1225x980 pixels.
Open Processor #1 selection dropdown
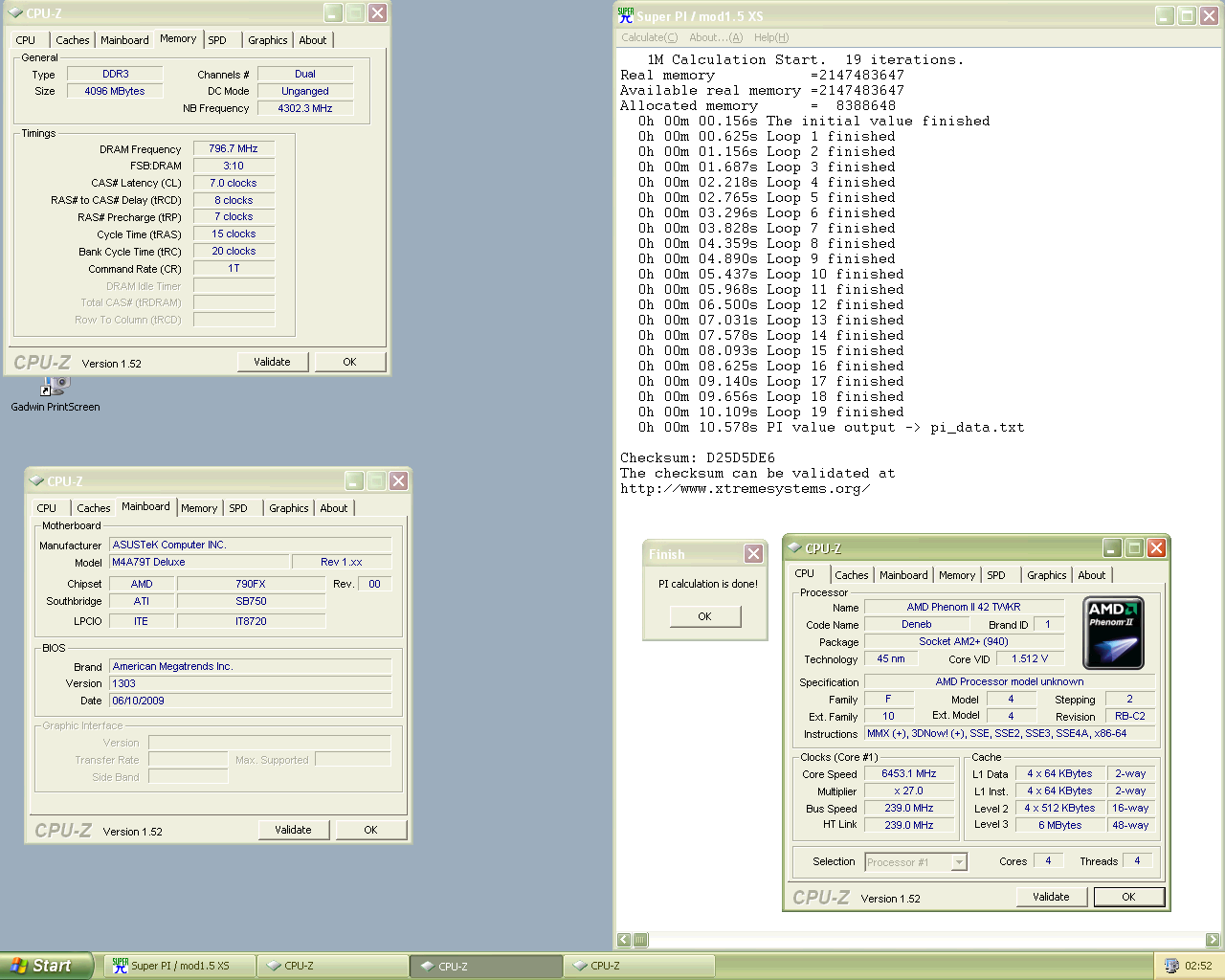coord(916,862)
